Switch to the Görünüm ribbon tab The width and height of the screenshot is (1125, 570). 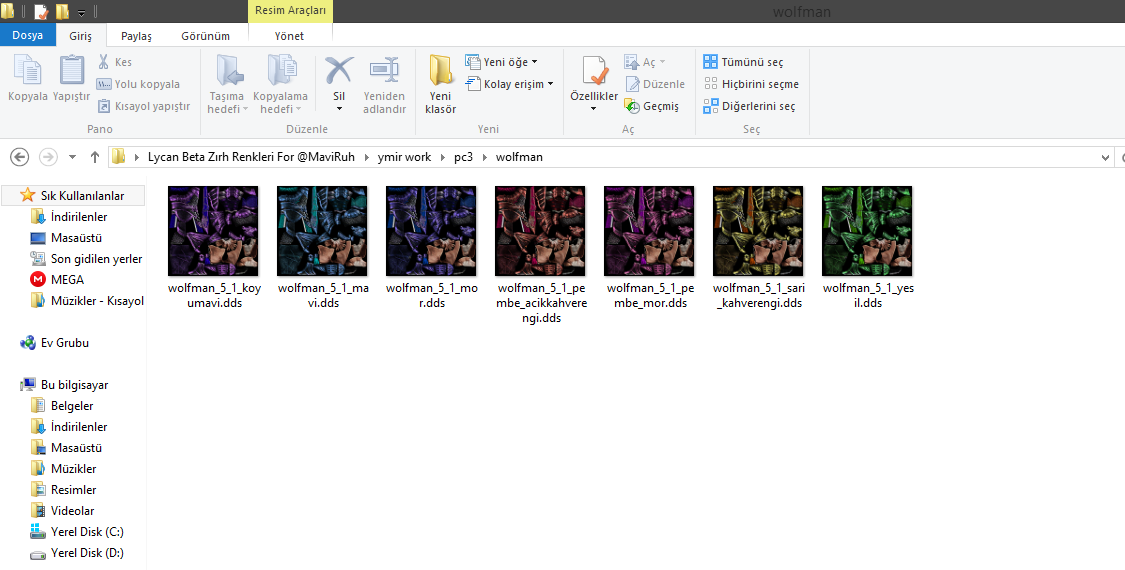click(x=205, y=36)
